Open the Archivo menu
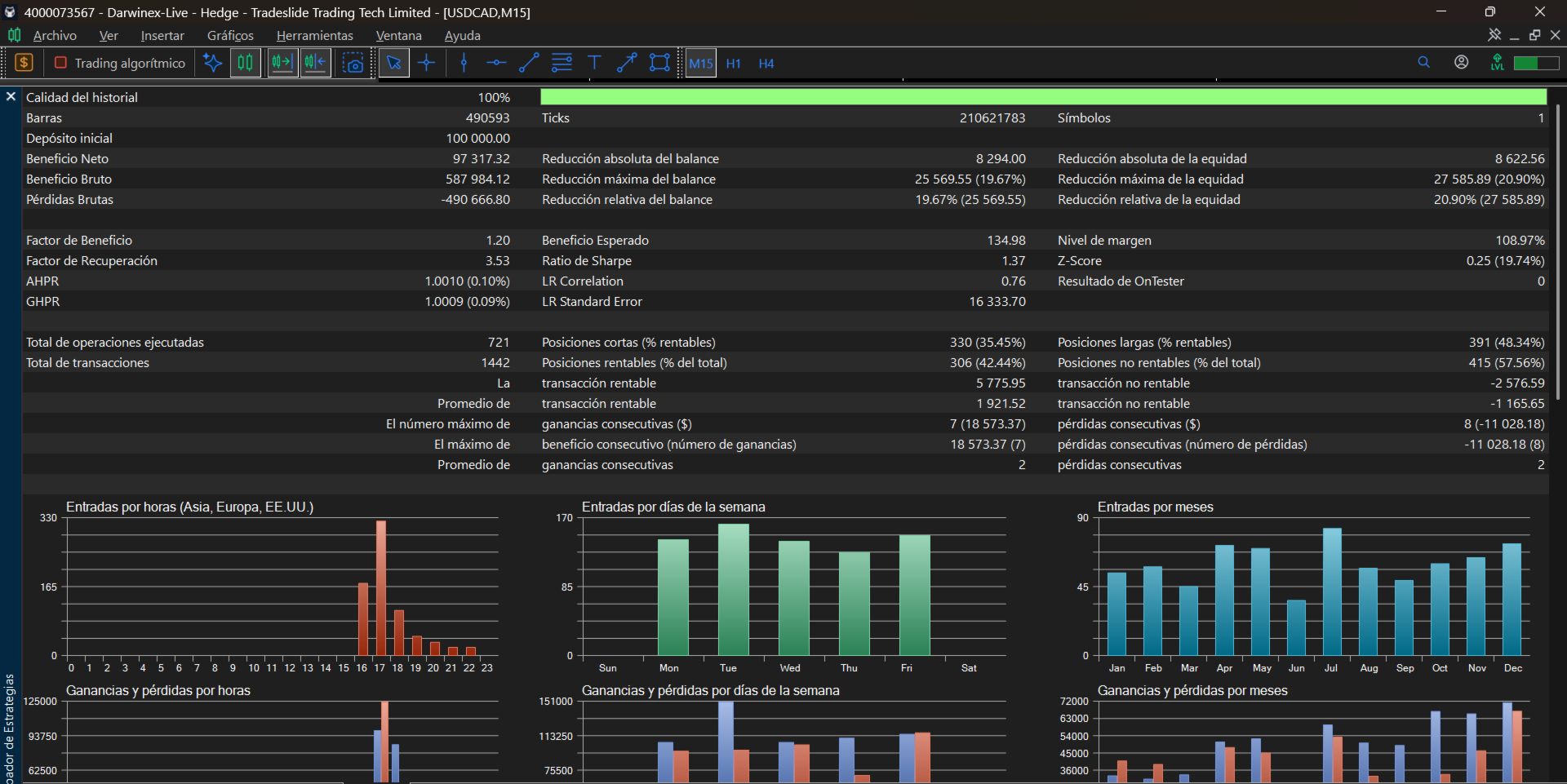Viewport: 1567px width, 784px height. [x=55, y=36]
